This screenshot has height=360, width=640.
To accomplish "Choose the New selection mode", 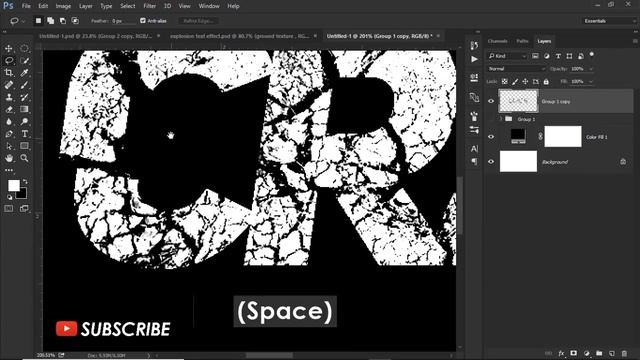I will click(38, 20).
